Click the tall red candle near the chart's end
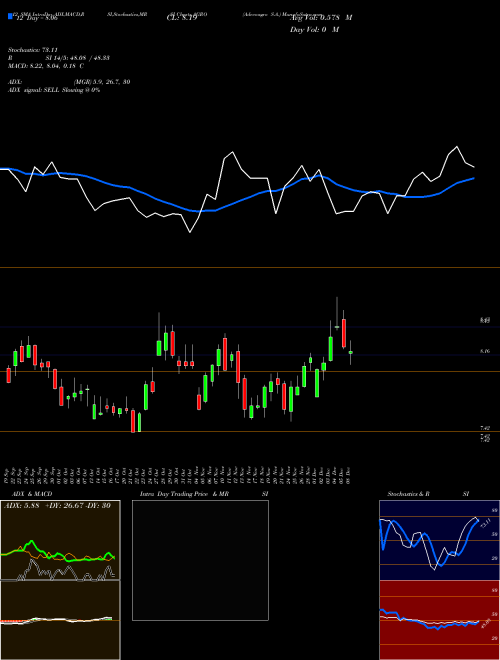The height and width of the screenshot is (660, 500). click(344, 333)
